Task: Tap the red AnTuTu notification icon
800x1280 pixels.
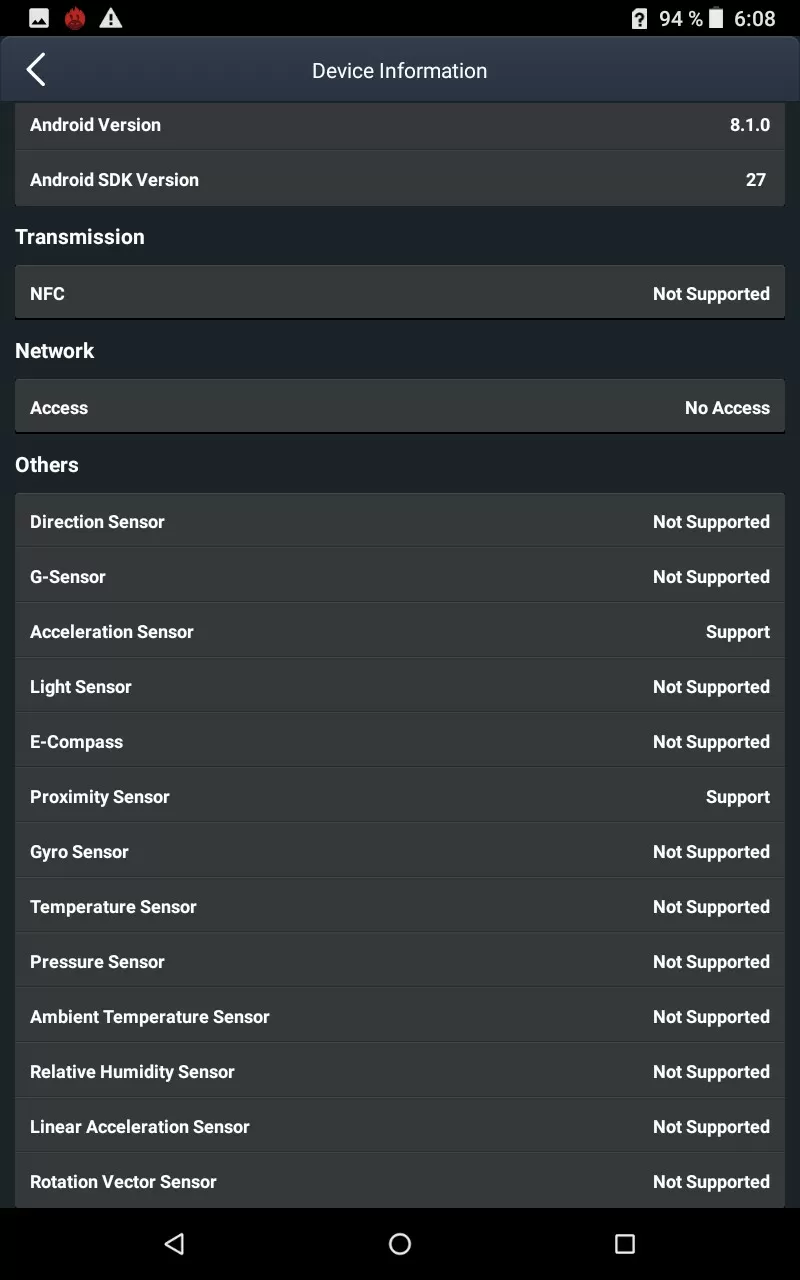Action: [74, 18]
